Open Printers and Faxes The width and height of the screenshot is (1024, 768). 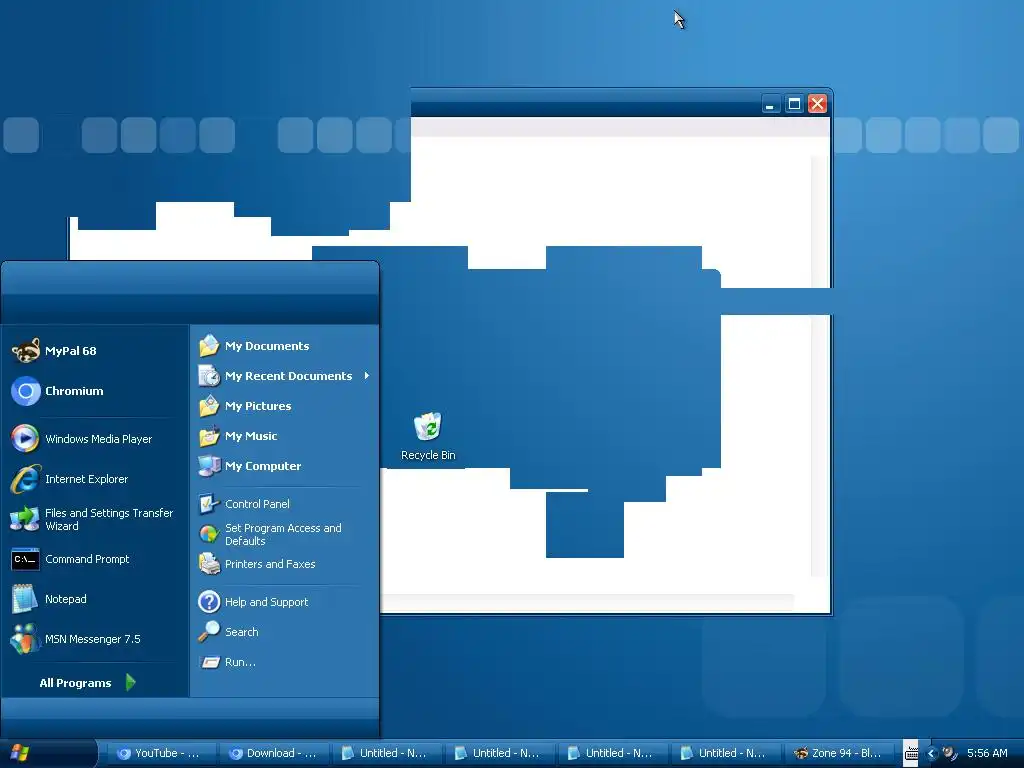(x=284, y=564)
